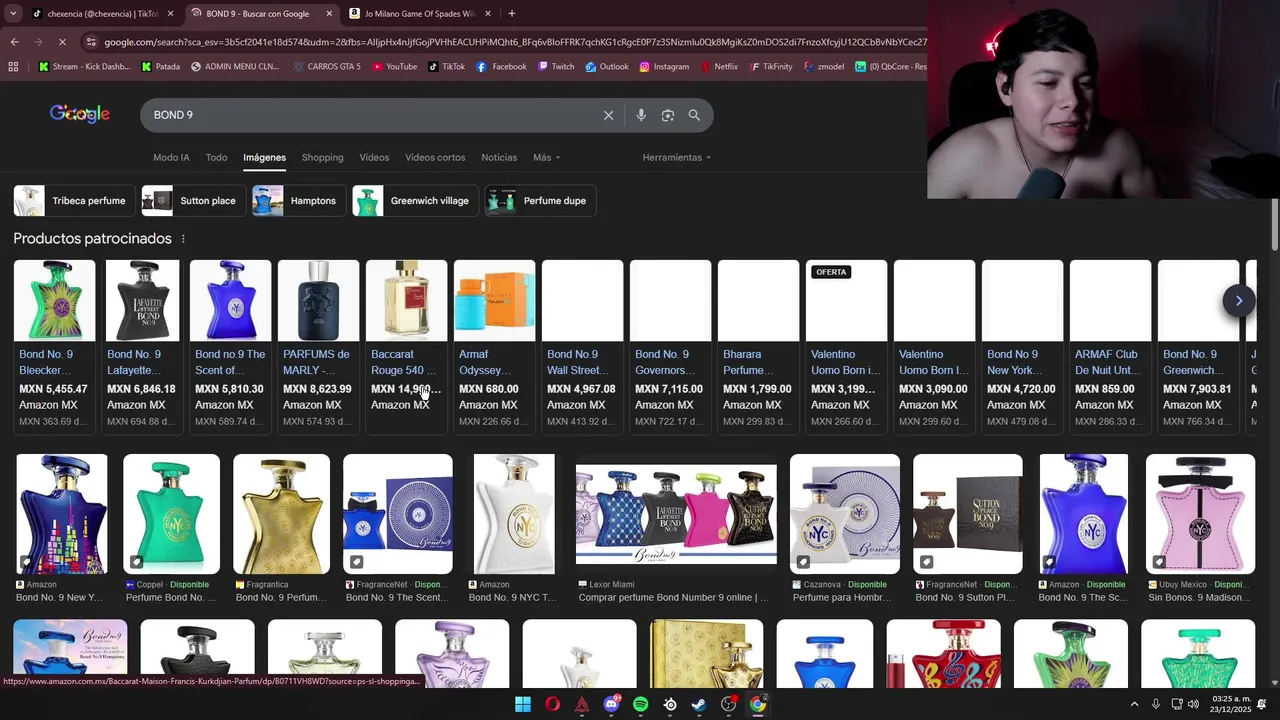Open Baccarat Rouge 540 sponsored listing
Image resolution: width=1280 pixels, height=720 pixels.
(407, 346)
